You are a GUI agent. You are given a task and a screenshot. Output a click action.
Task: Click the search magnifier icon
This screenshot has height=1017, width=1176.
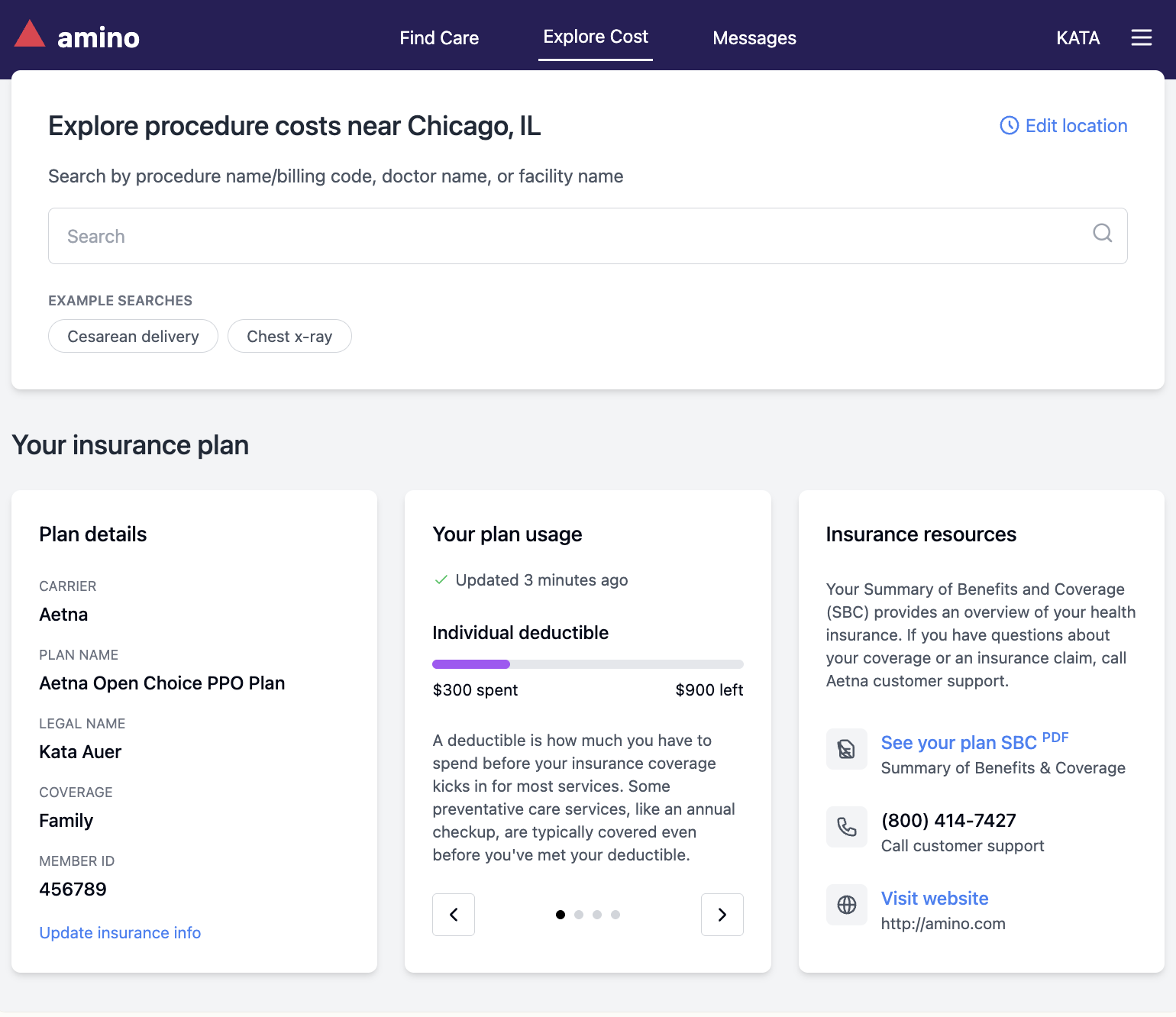(1103, 234)
